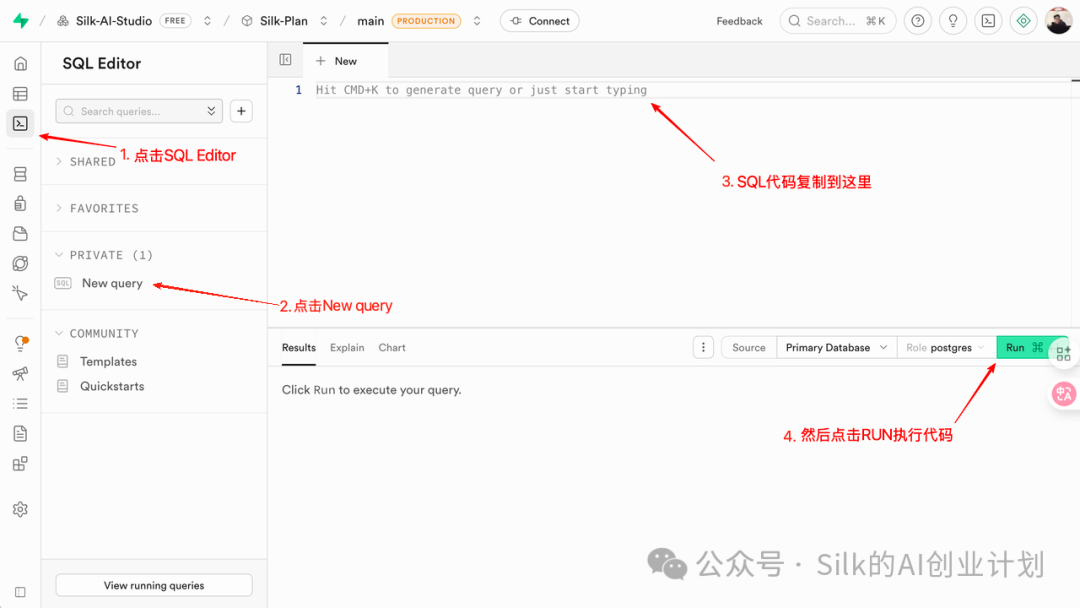Collapse the query list panel icon
This screenshot has width=1080, height=608.
coord(285,60)
